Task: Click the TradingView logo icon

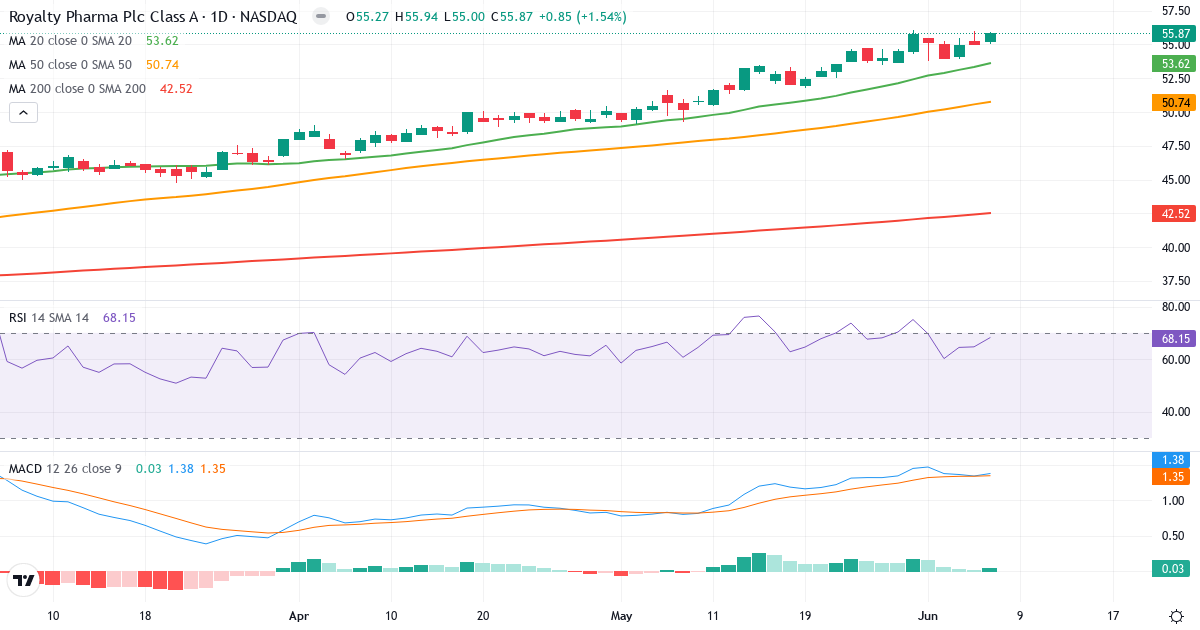Action: click(x=24, y=579)
